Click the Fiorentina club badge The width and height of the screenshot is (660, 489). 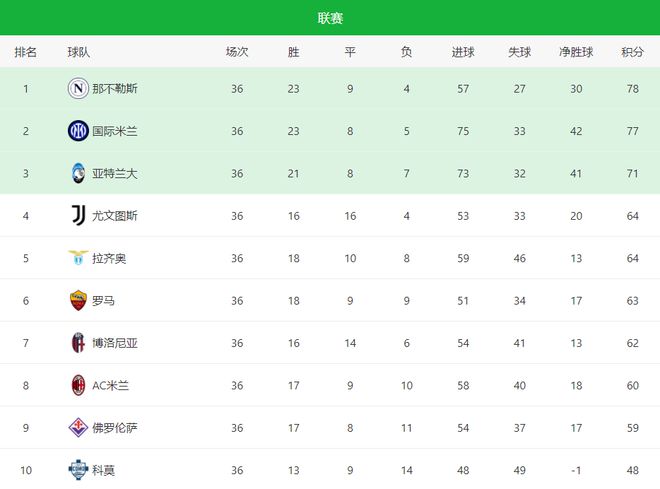(x=78, y=428)
